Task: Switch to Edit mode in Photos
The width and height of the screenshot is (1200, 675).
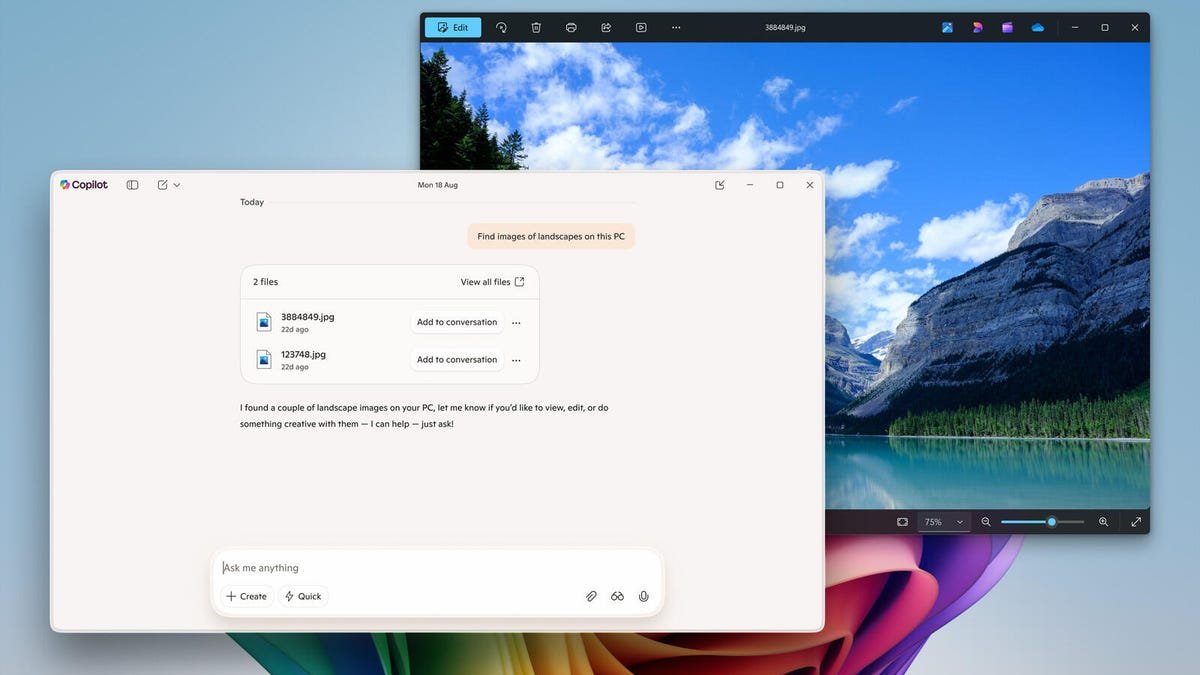Action: coord(452,27)
